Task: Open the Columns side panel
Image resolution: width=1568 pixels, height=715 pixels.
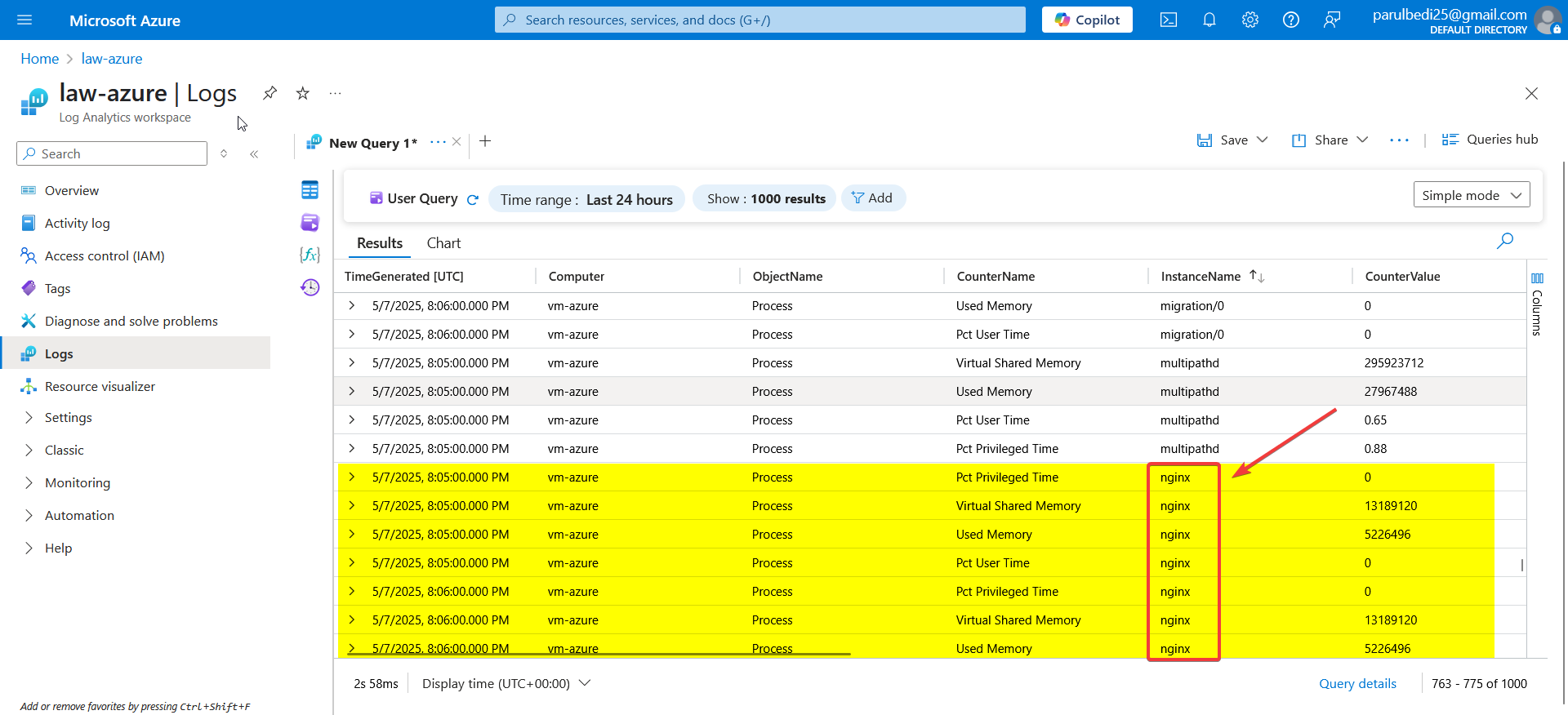Action: (1537, 304)
